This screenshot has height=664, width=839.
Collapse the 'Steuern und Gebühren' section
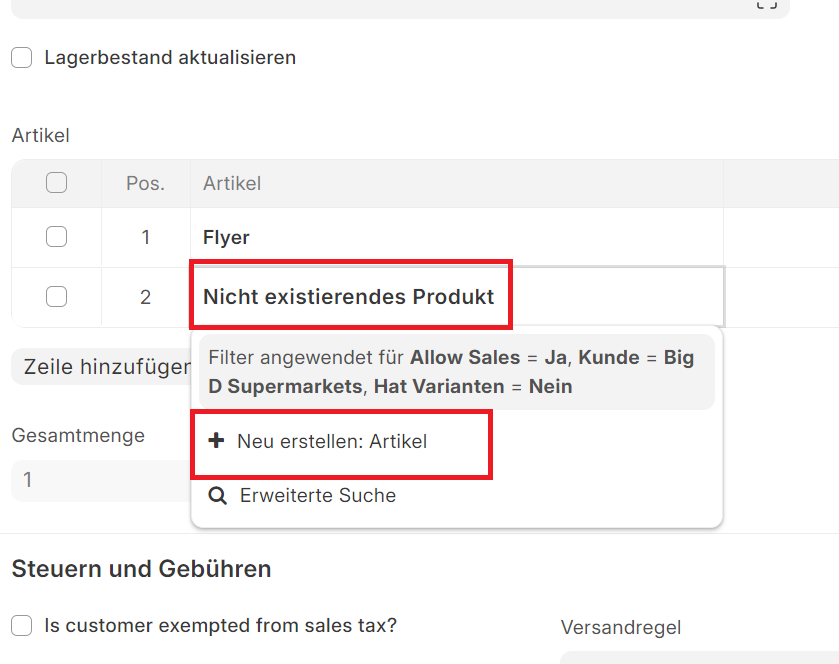(x=141, y=569)
